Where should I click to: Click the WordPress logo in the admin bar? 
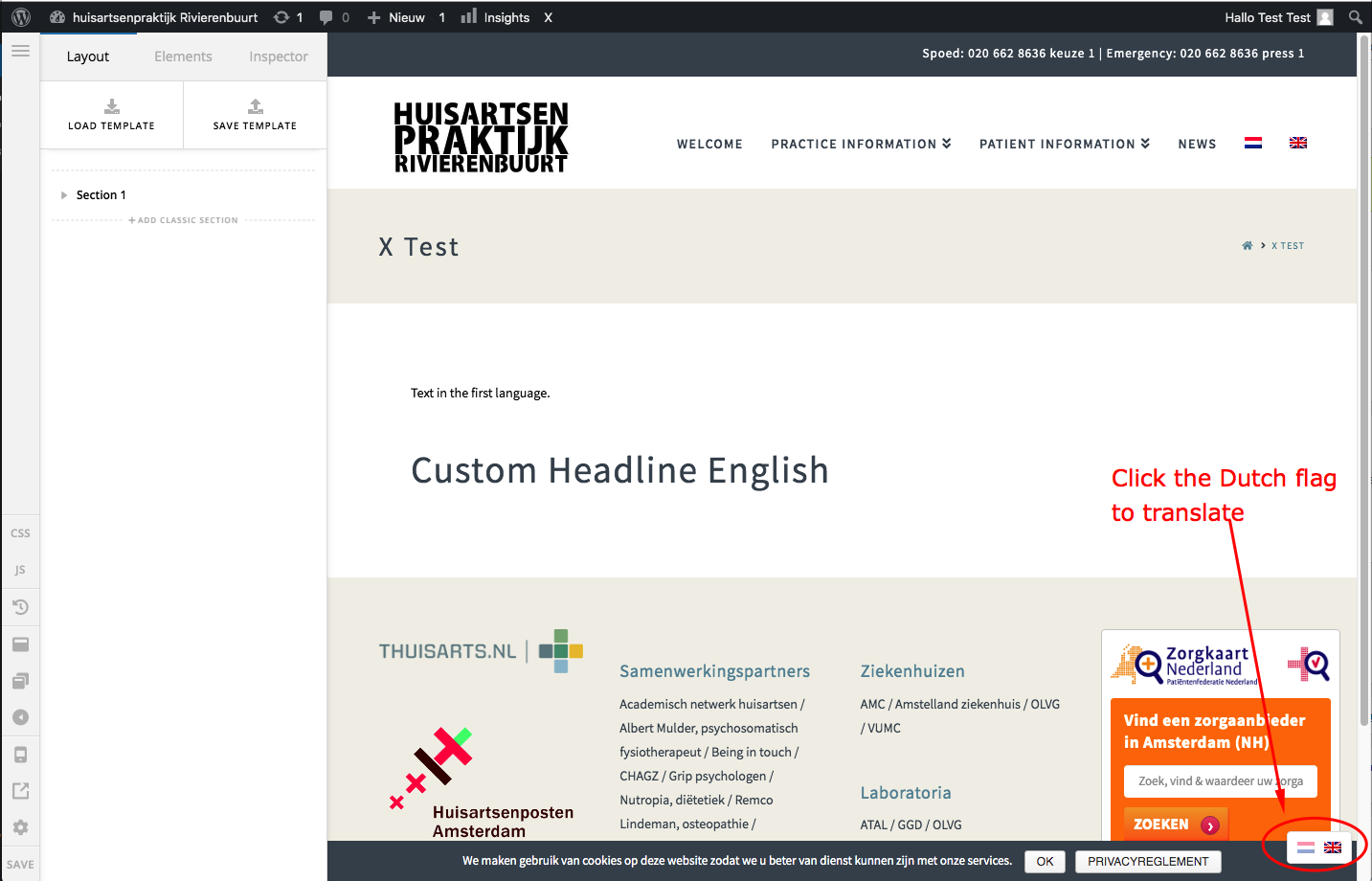tap(21, 17)
